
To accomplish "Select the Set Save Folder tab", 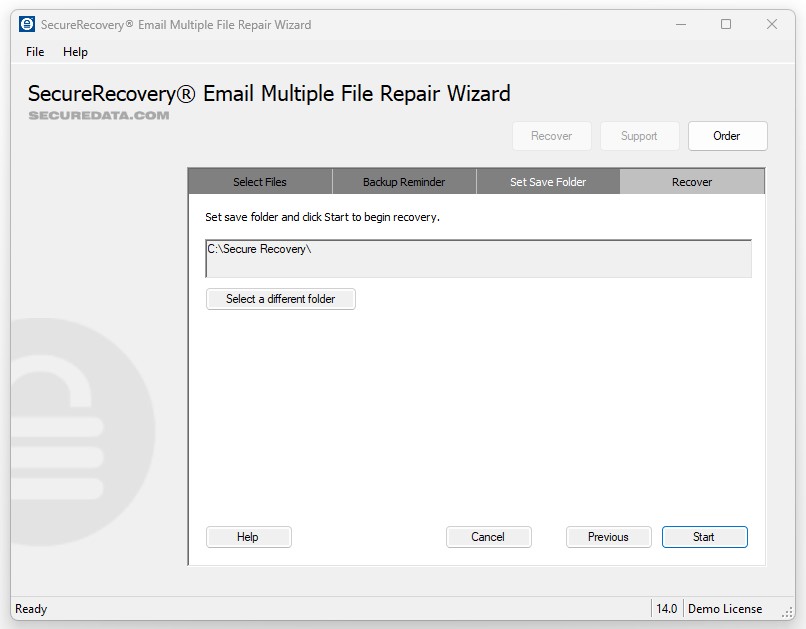I will click(548, 182).
